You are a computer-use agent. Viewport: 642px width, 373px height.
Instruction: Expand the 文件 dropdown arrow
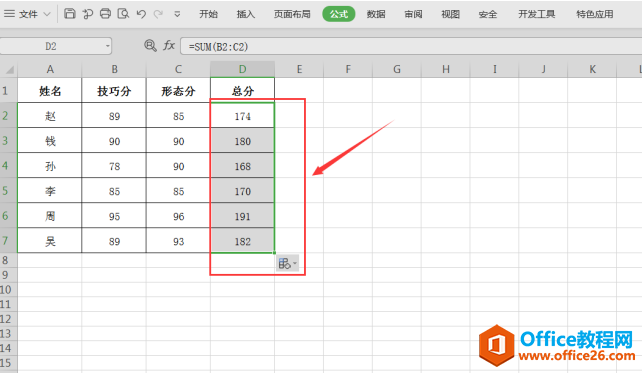click(x=47, y=14)
